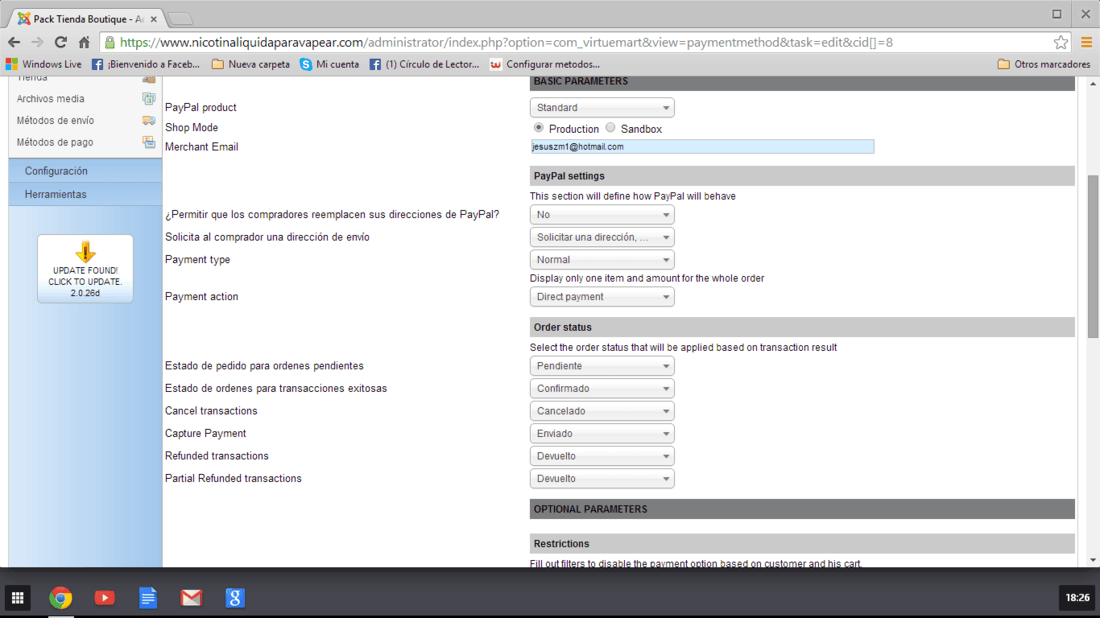
Task: Click the Métodos de envío truck icon
Action: click(x=149, y=121)
